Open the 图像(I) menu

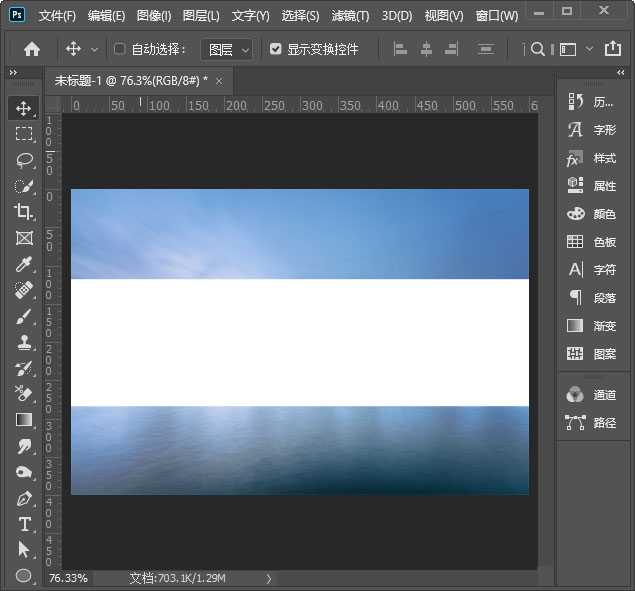pyautogui.click(x=153, y=16)
